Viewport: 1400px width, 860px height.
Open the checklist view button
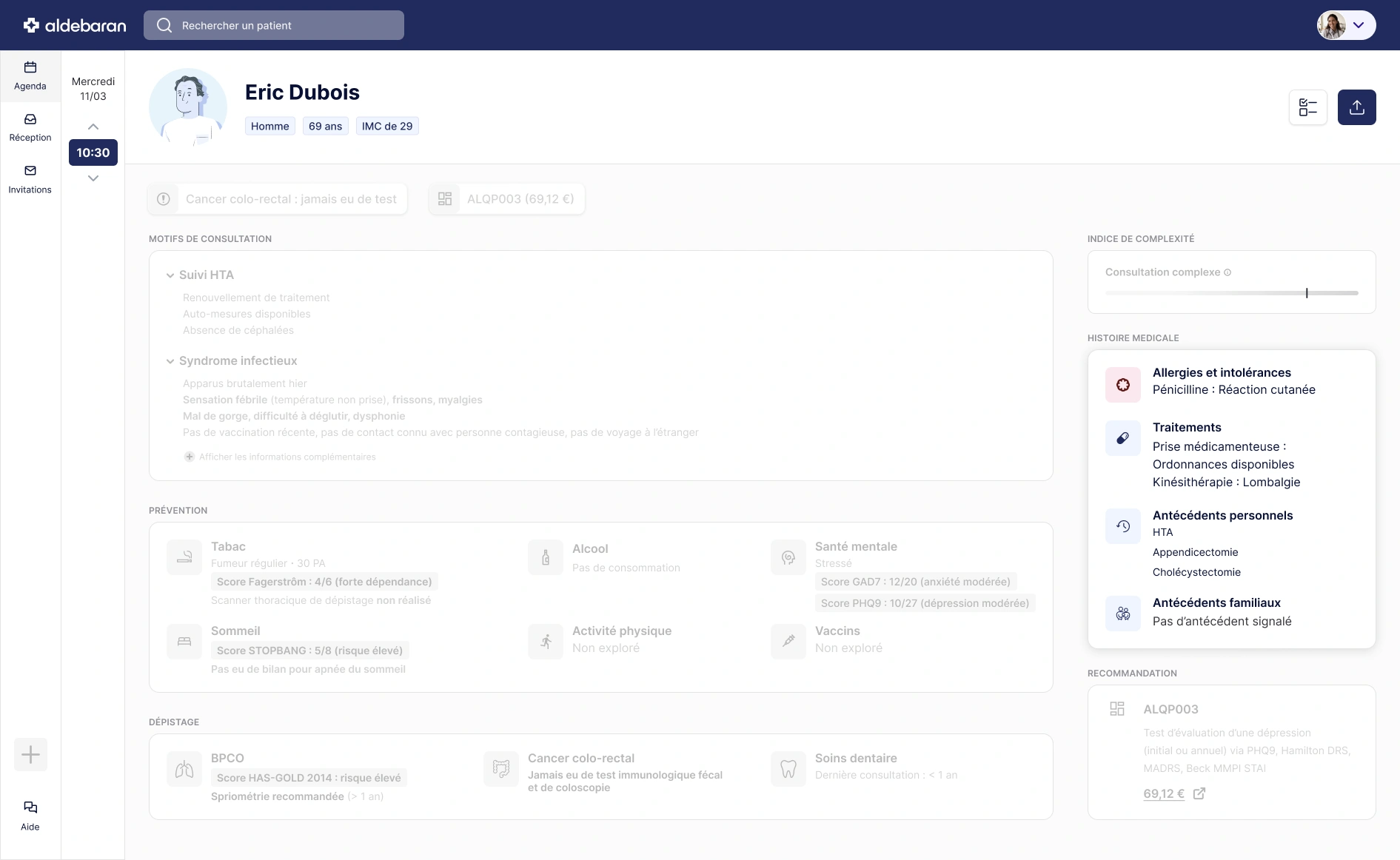coord(1308,107)
